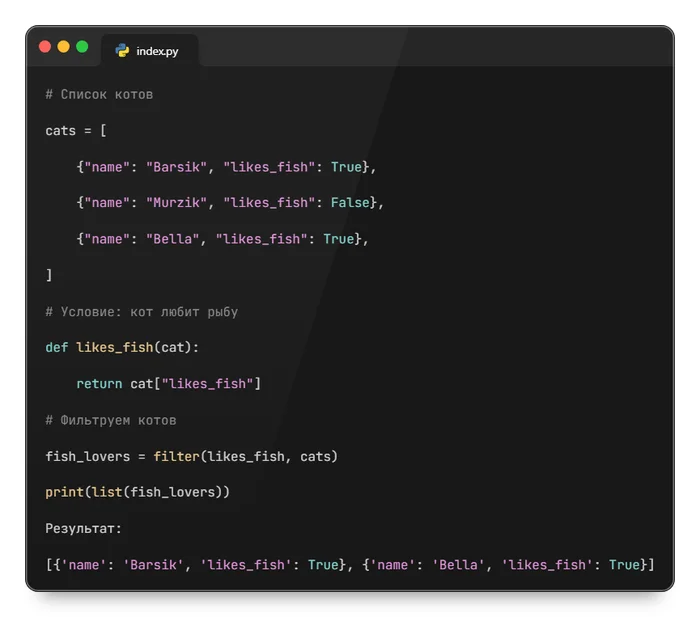700x617 pixels.
Task: Click the print statement line
Action: (x=138, y=492)
